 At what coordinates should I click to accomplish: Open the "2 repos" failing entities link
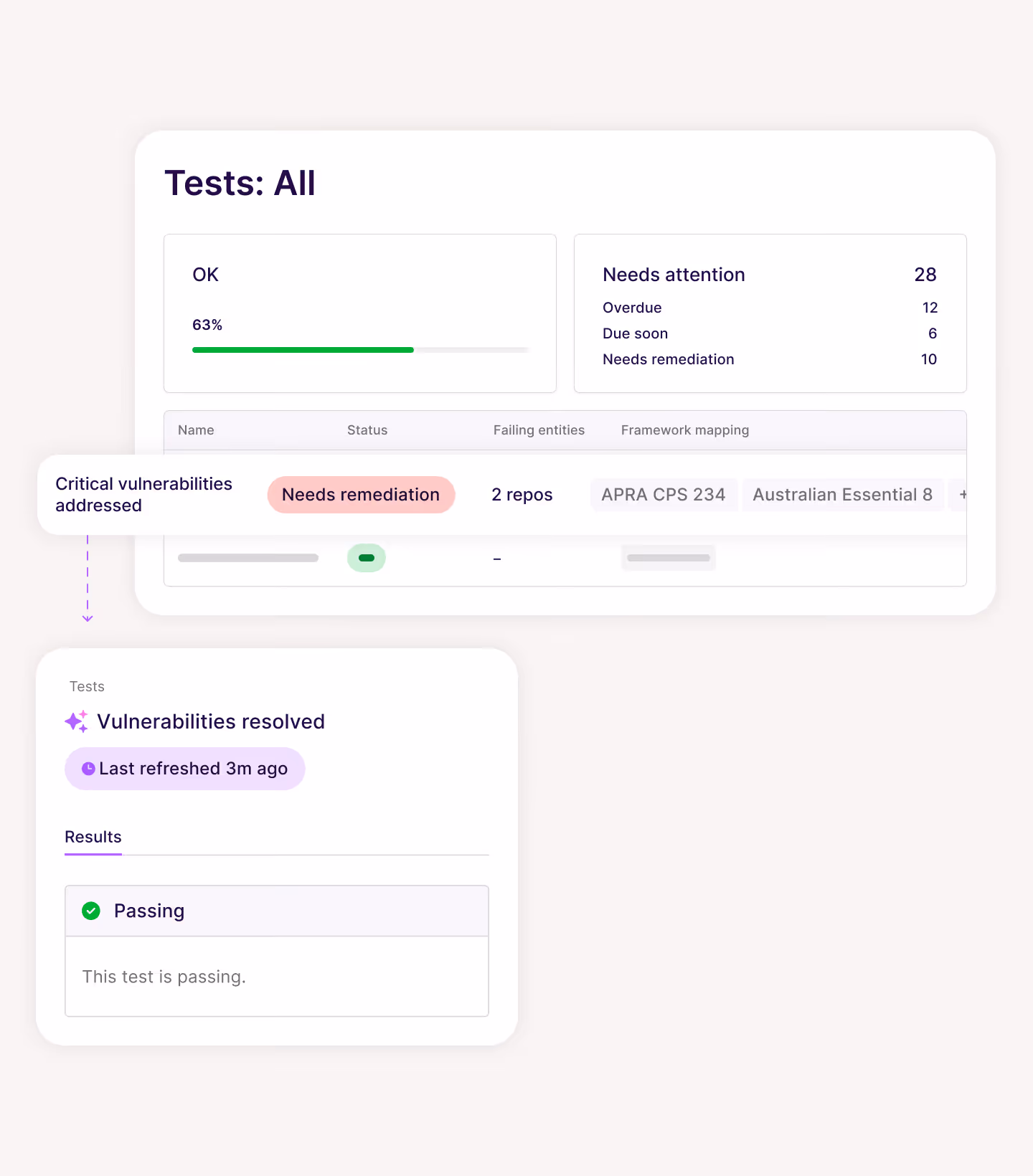click(x=521, y=495)
